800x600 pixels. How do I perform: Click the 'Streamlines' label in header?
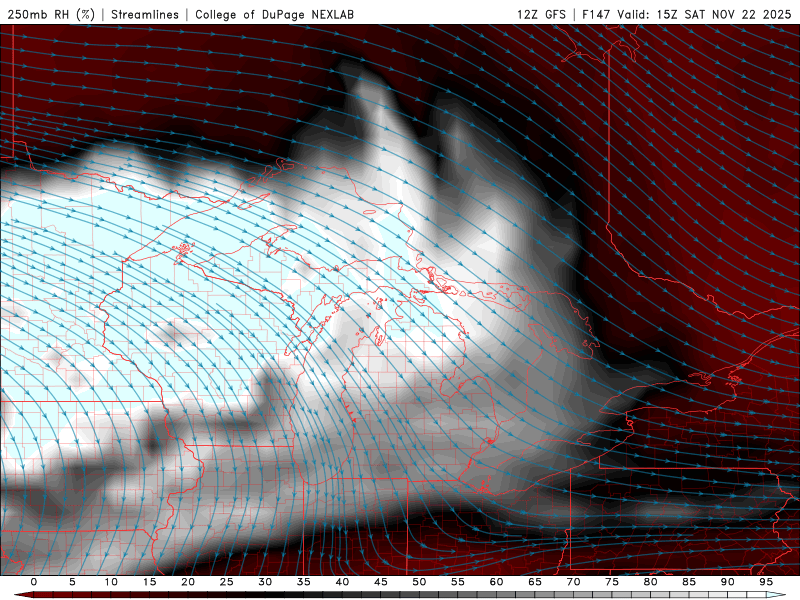[145, 14]
